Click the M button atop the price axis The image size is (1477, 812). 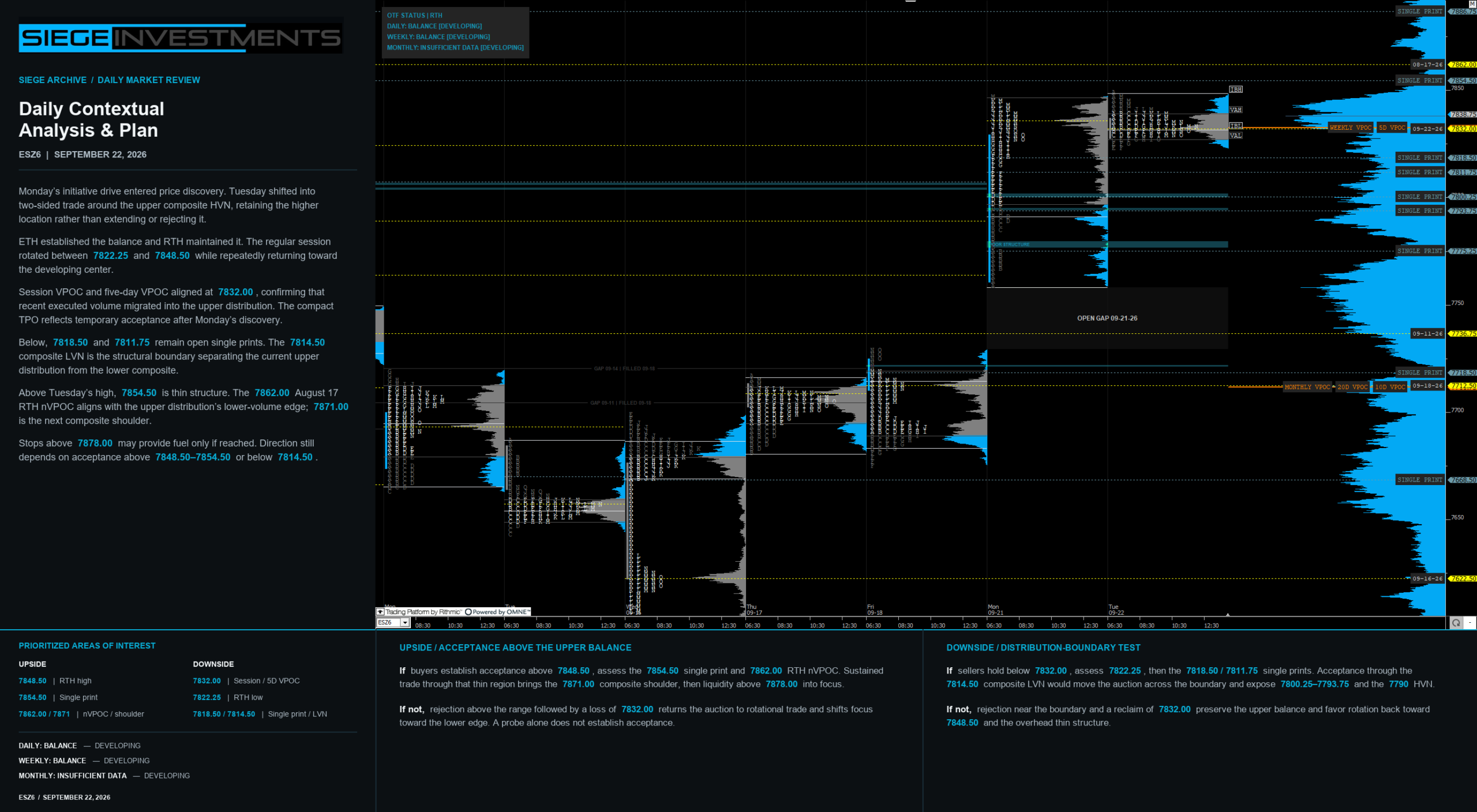tap(1472, 3)
